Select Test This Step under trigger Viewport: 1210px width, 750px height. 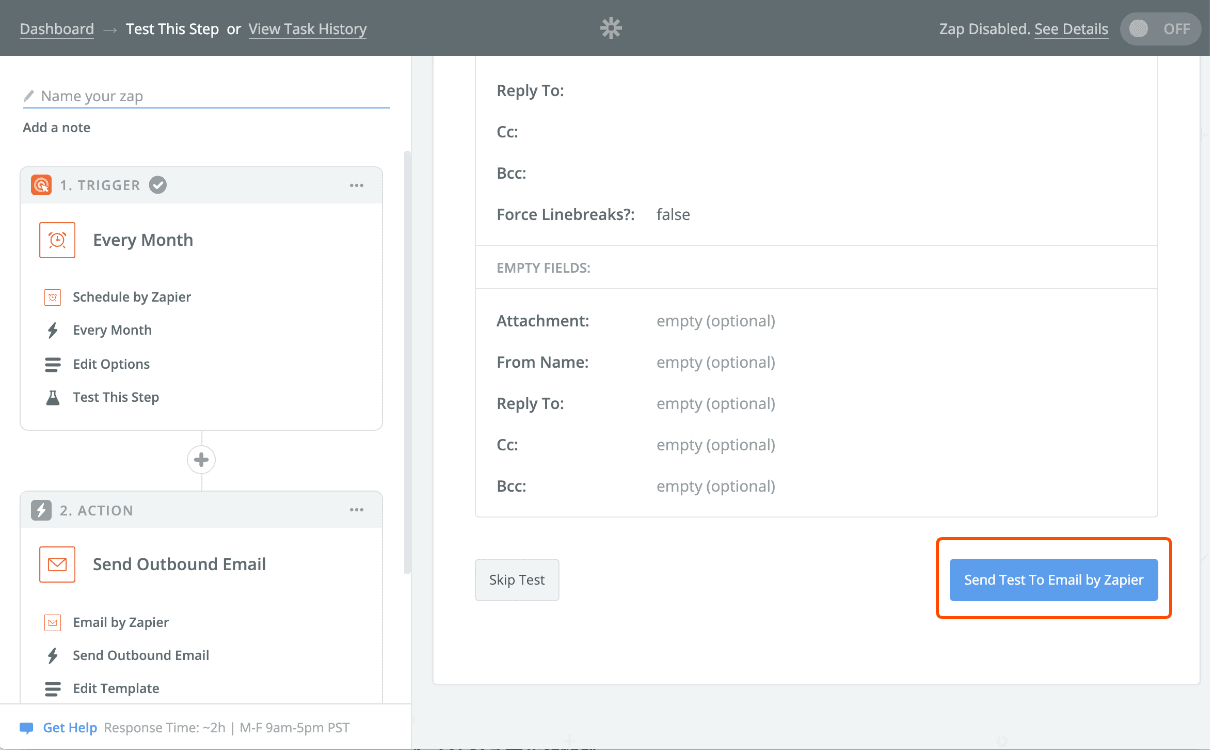pyautogui.click(x=115, y=397)
